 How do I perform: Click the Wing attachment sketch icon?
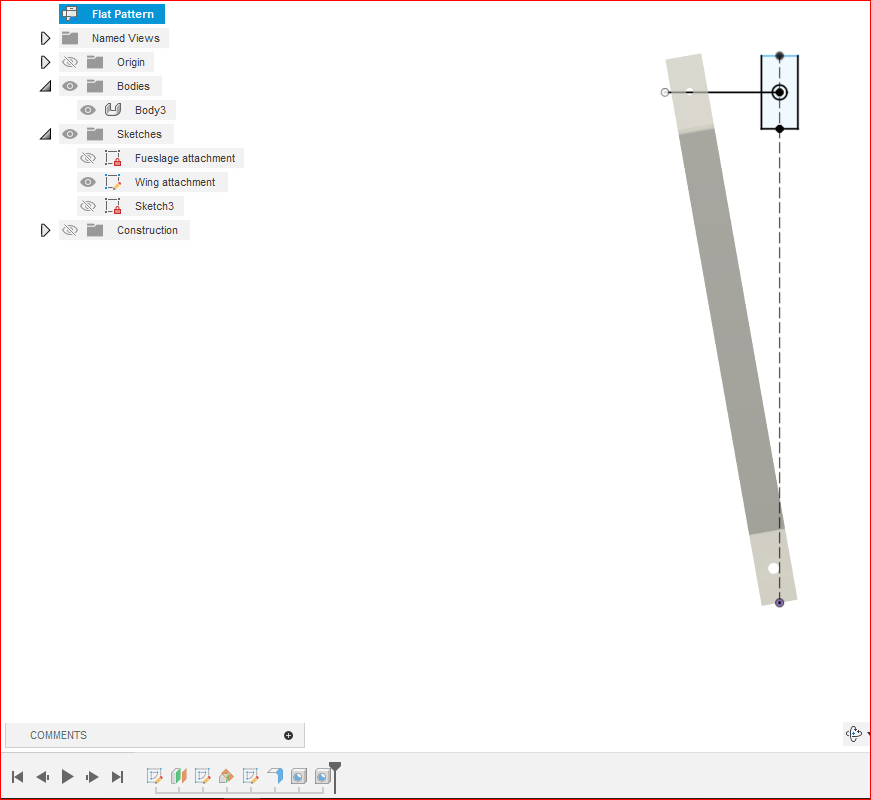point(112,182)
